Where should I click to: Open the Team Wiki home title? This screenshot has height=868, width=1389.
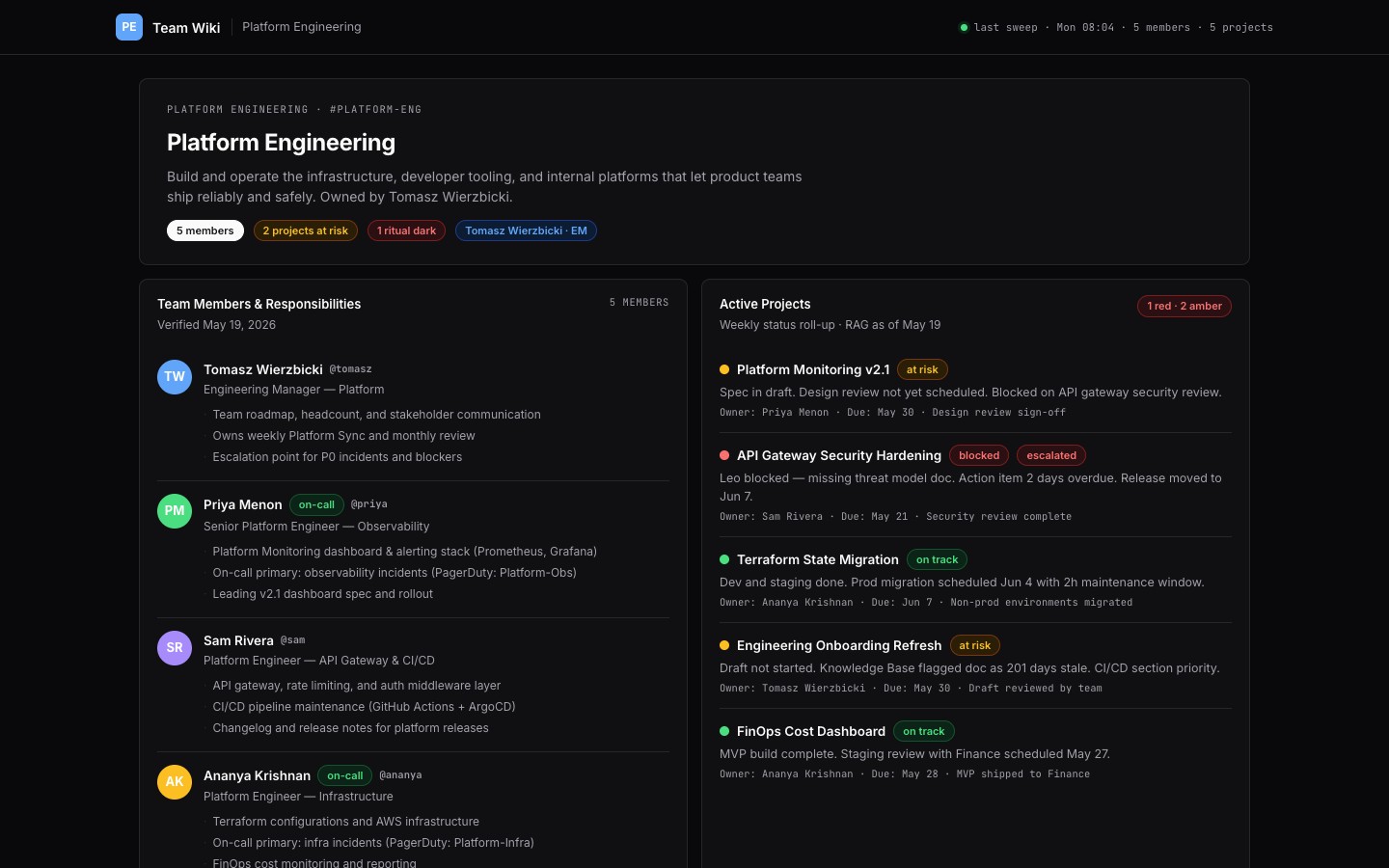coord(186,28)
